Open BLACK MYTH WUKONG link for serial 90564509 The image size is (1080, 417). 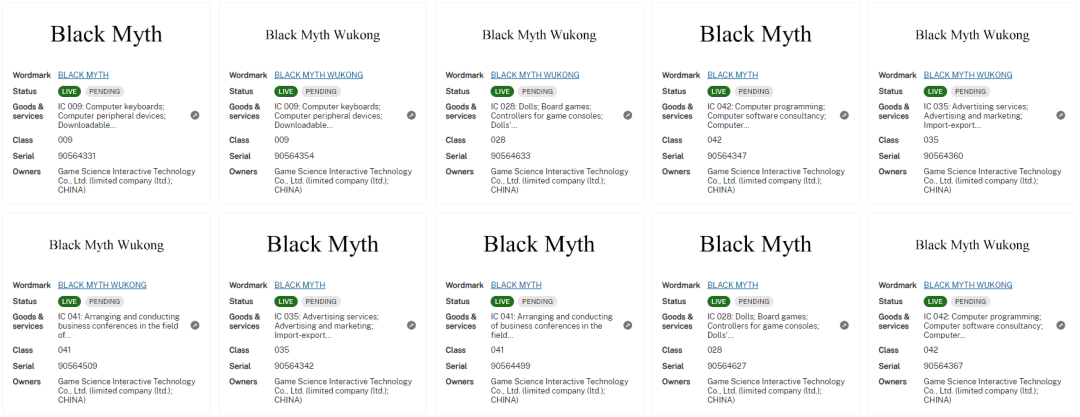pyautogui.click(x=102, y=285)
